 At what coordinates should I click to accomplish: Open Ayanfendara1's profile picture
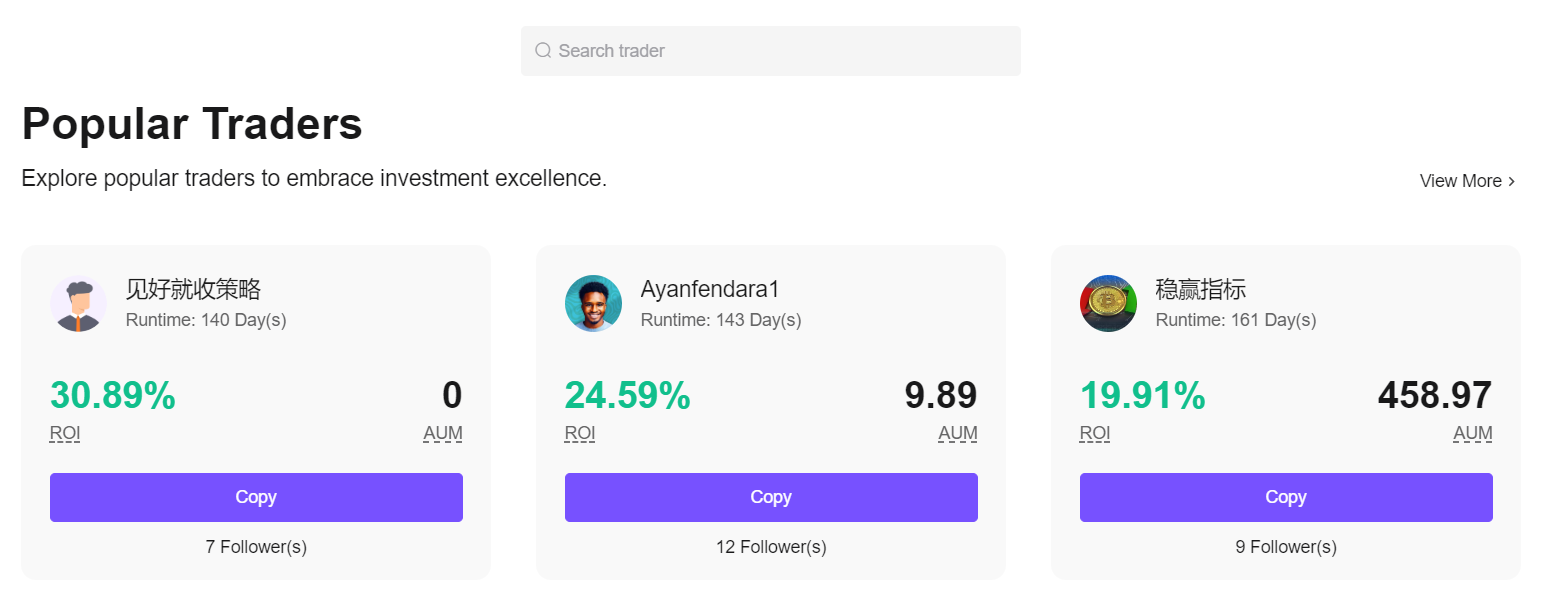click(594, 303)
